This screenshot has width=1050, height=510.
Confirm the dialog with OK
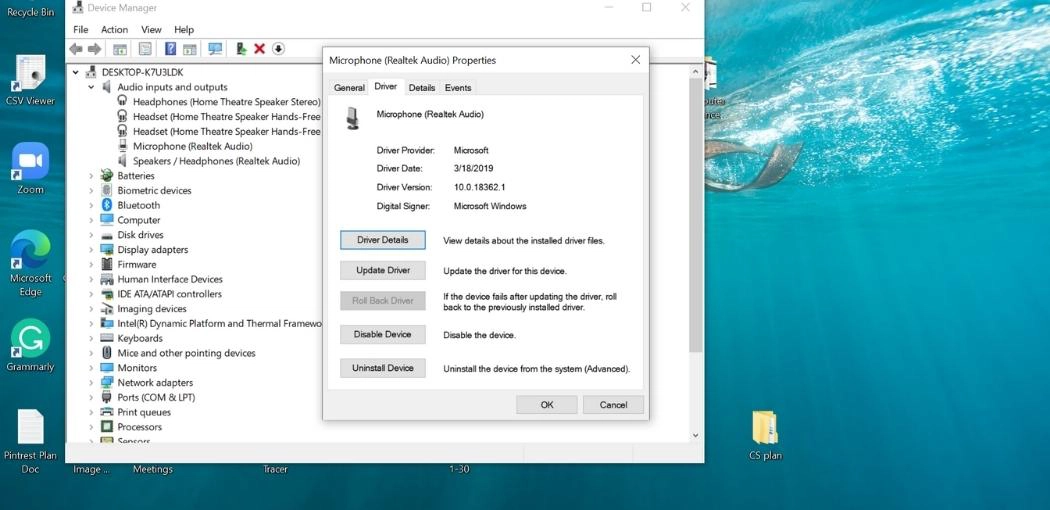(x=546, y=404)
